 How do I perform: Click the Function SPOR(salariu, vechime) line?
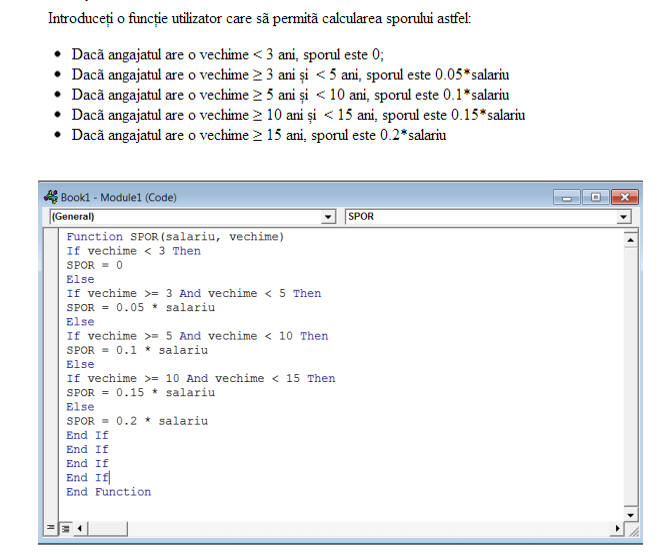175,237
